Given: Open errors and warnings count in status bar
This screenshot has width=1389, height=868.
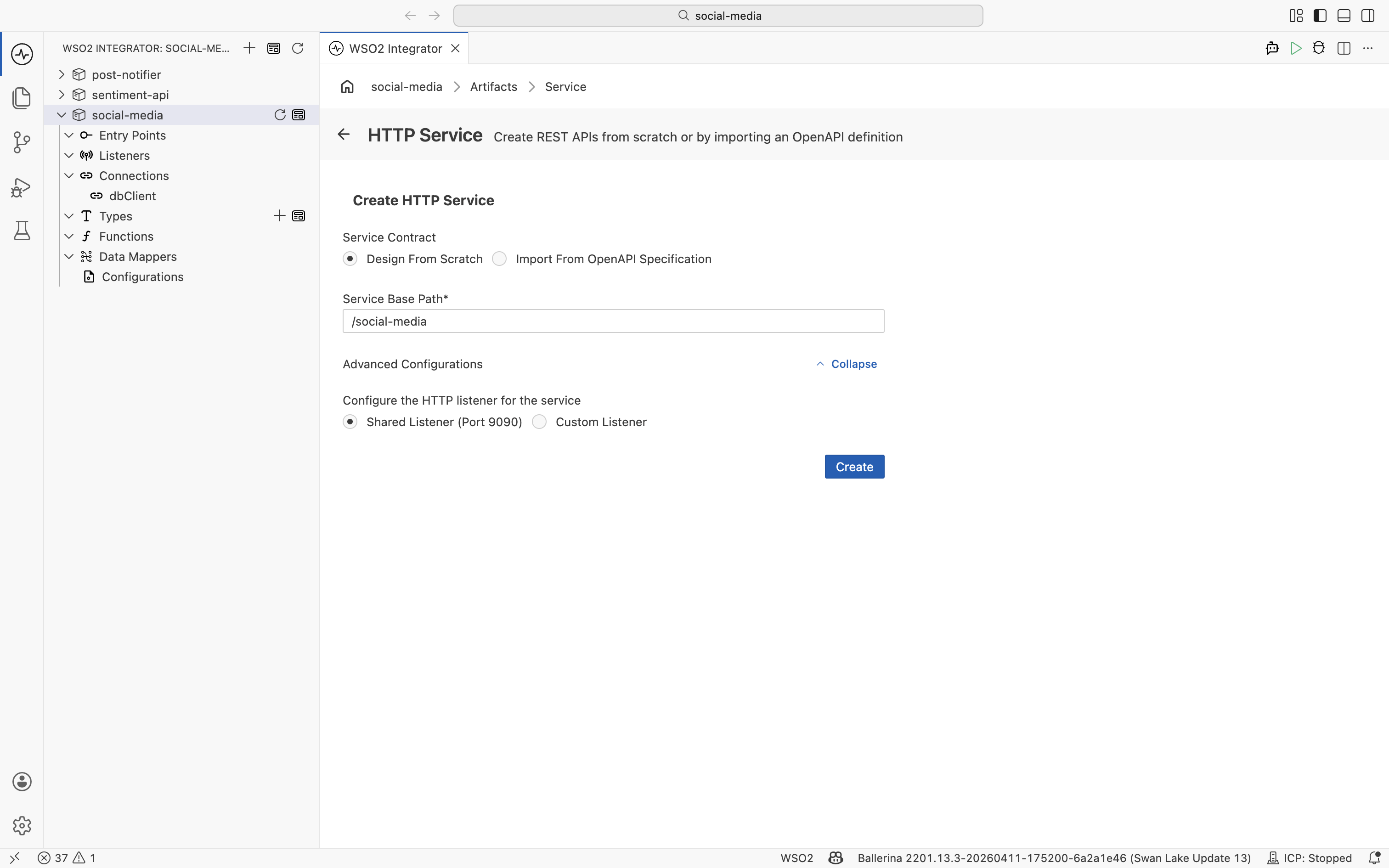Looking at the screenshot, I should pyautogui.click(x=67, y=858).
